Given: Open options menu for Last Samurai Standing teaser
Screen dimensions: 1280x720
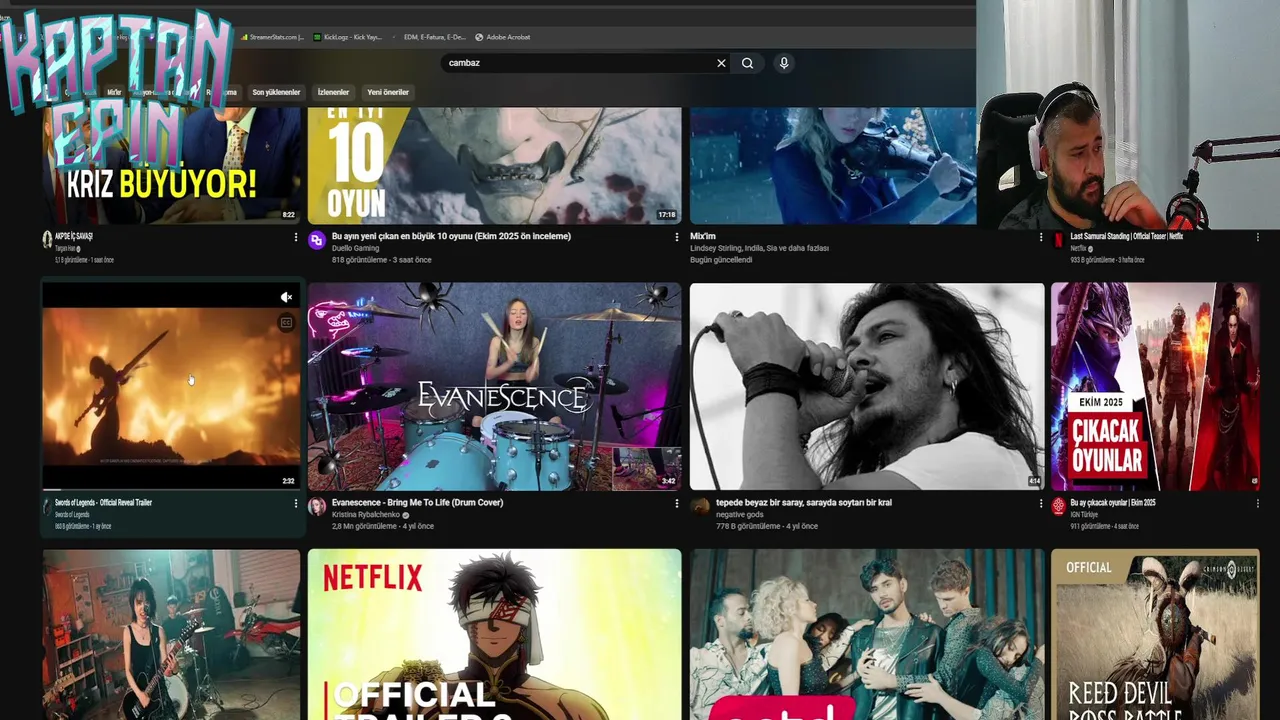Looking at the screenshot, I should pyautogui.click(x=1258, y=238).
